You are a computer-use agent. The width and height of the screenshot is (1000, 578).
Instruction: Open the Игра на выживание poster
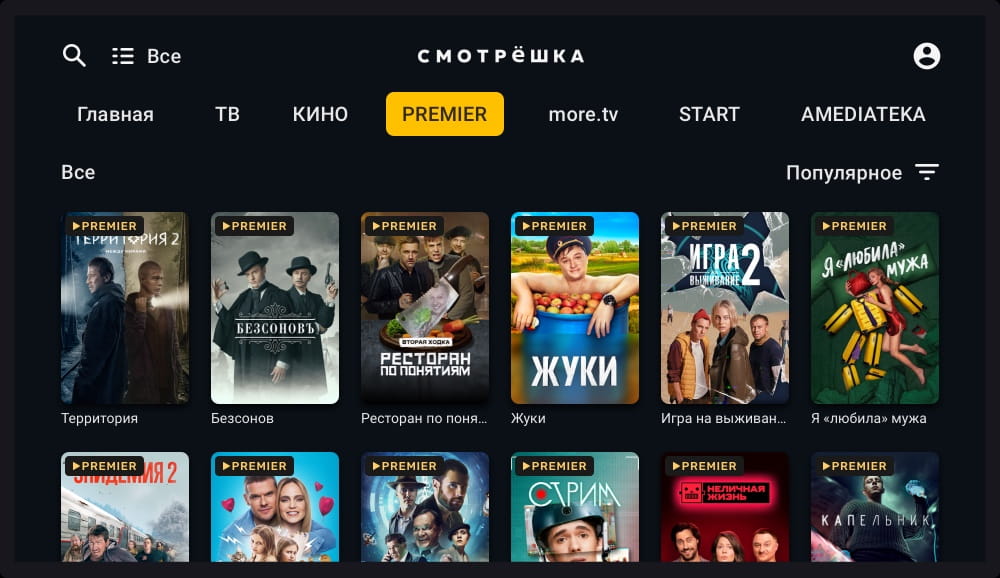(x=724, y=308)
